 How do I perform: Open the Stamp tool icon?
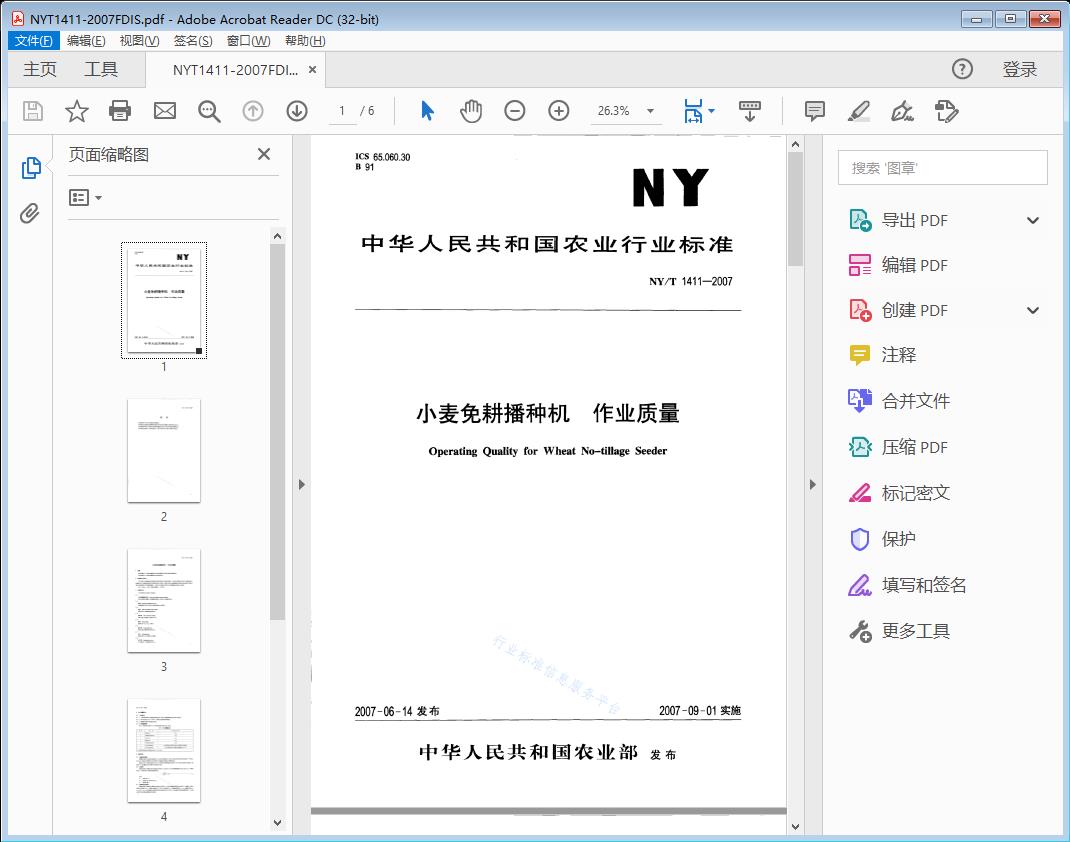pos(946,111)
